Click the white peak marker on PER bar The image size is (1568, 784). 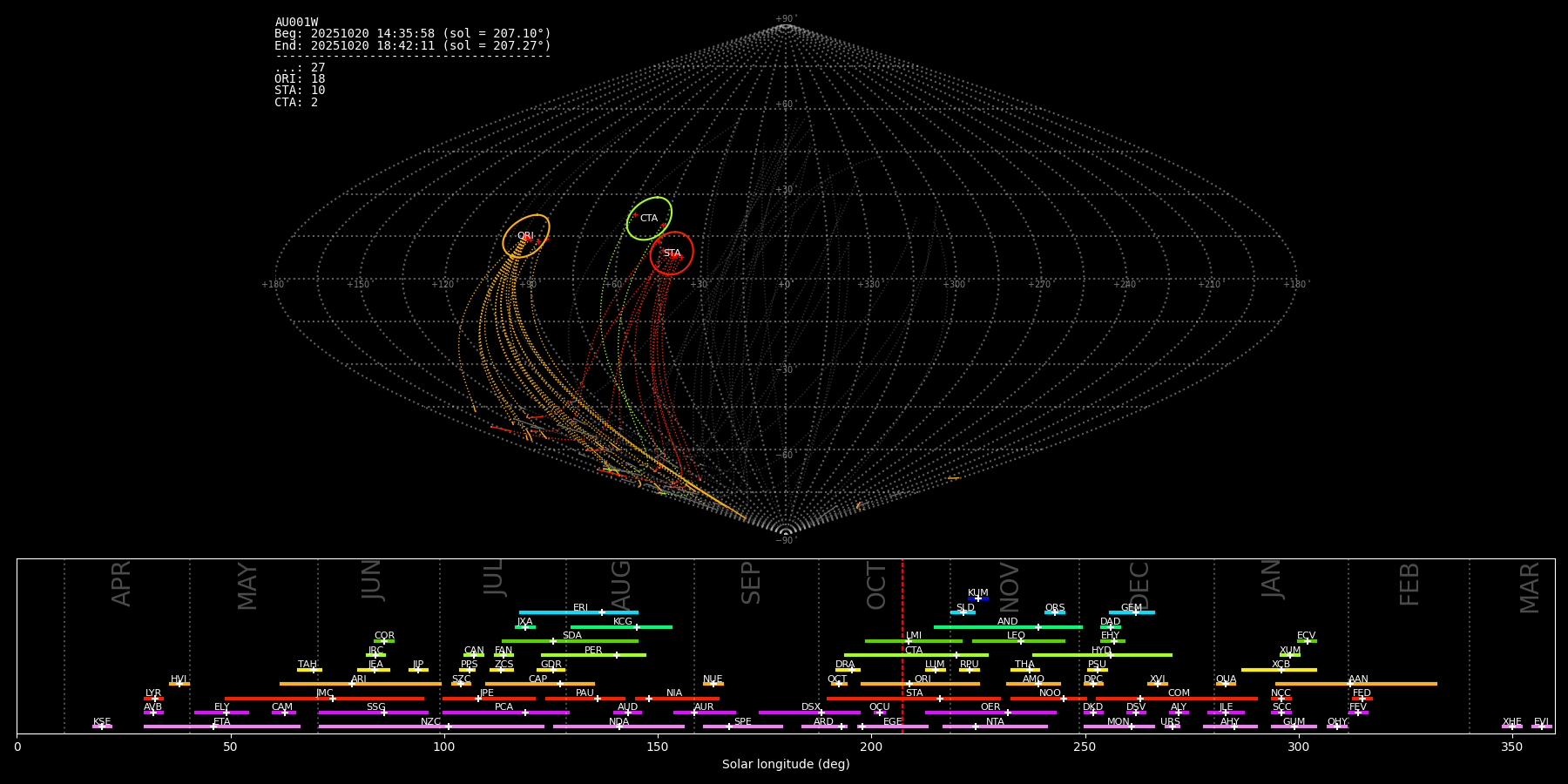tap(617, 655)
